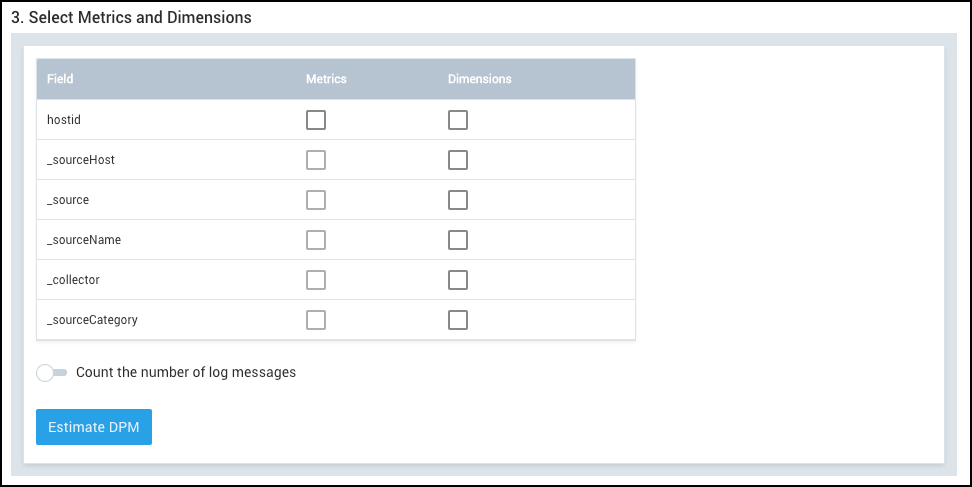Tick the Metrics checkbox for _source

[316, 200]
